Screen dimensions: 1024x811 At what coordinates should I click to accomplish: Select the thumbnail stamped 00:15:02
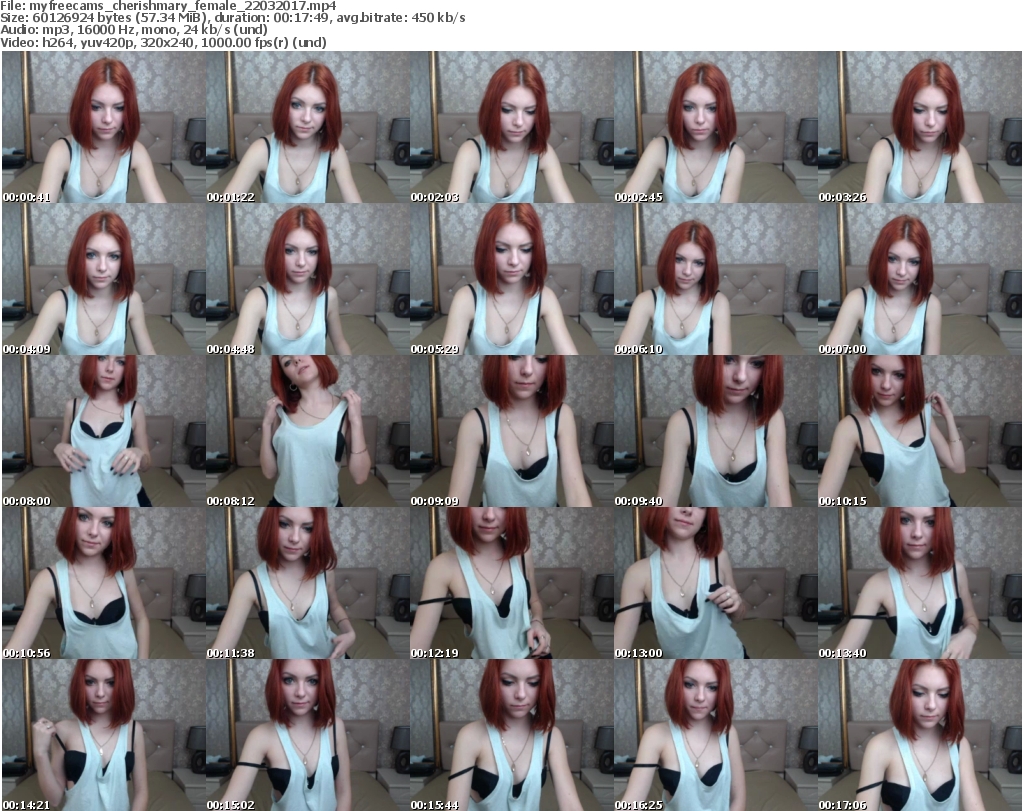coord(308,735)
